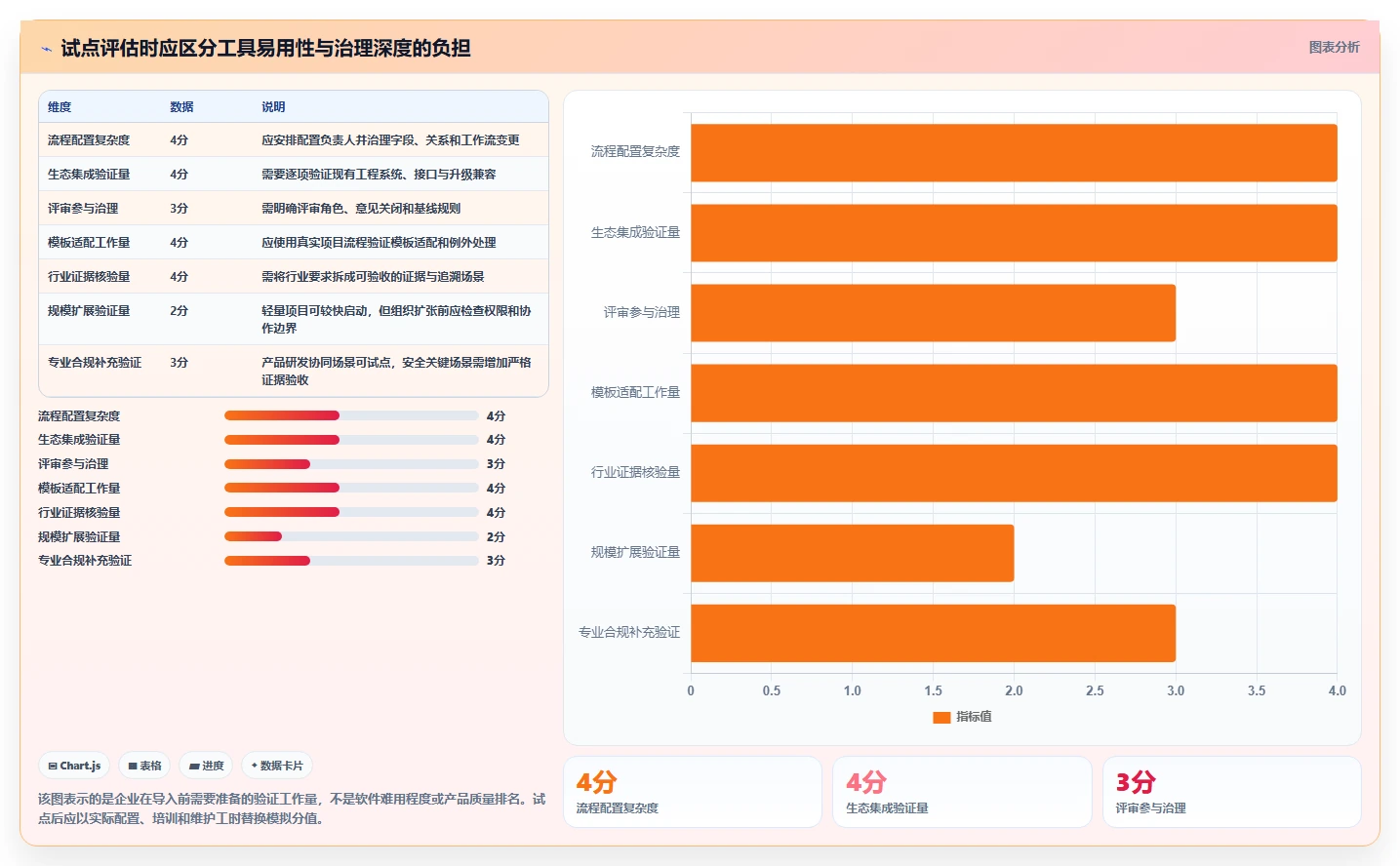Click the chart bar for 评审参与治理

(933, 313)
